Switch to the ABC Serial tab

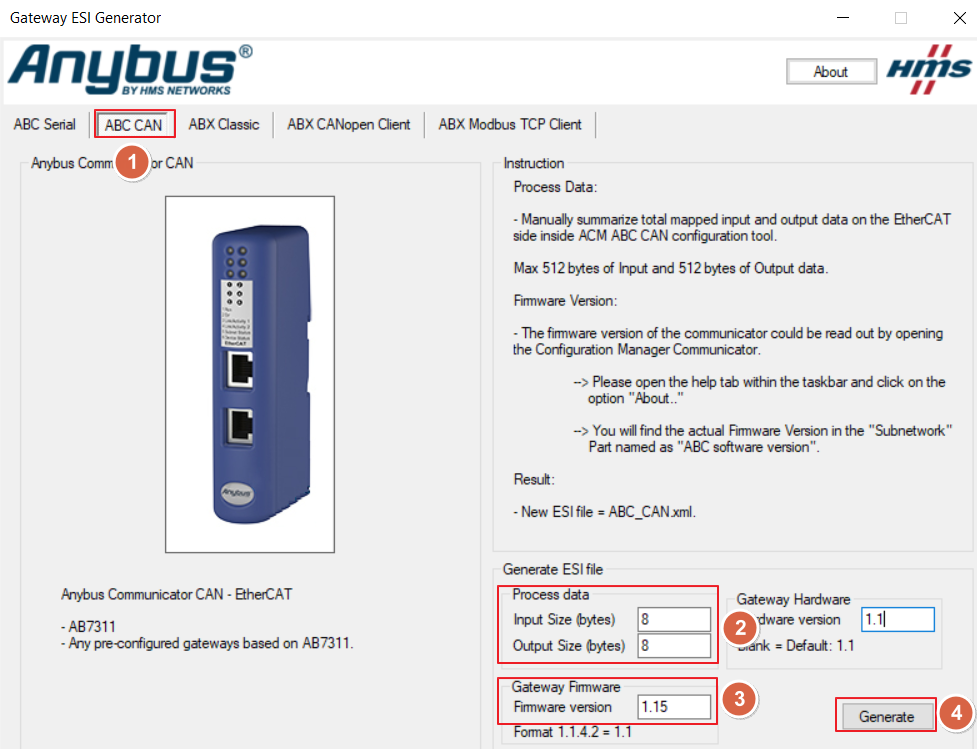click(45, 125)
